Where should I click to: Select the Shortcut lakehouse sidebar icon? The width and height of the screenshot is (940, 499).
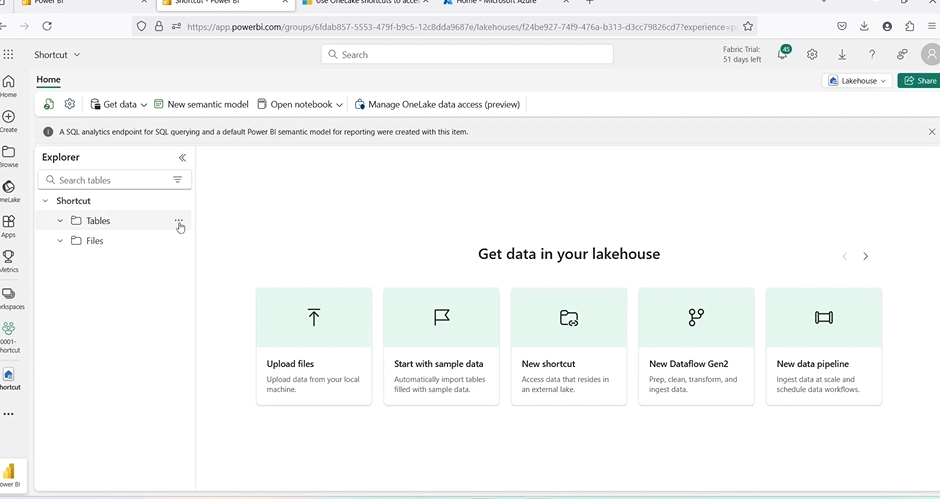pyautogui.click(x=8, y=378)
